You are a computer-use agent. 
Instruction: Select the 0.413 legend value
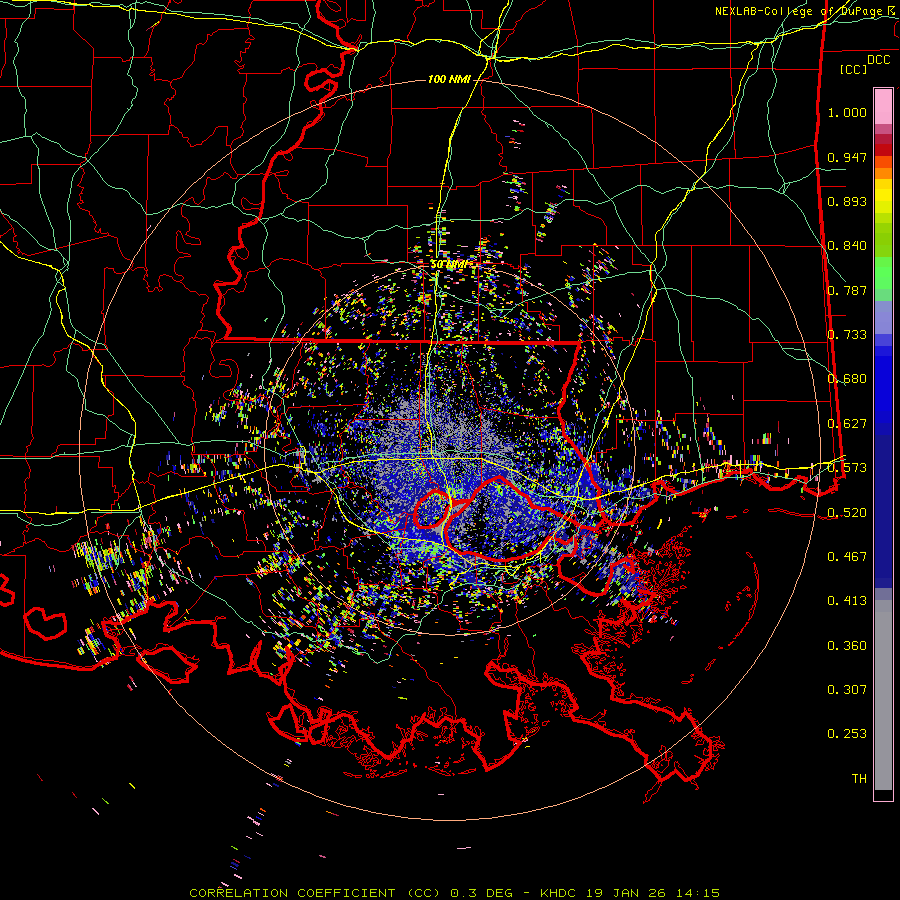click(x=847, y=601)
